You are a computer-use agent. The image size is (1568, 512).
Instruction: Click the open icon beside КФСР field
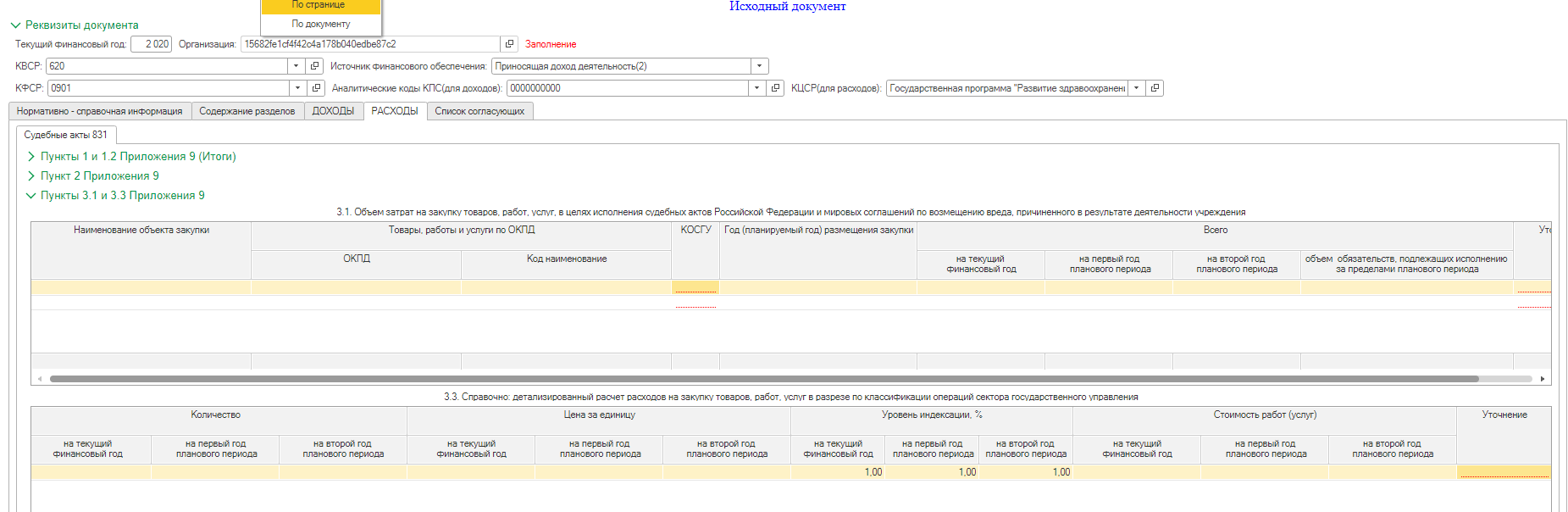point(316,88)
